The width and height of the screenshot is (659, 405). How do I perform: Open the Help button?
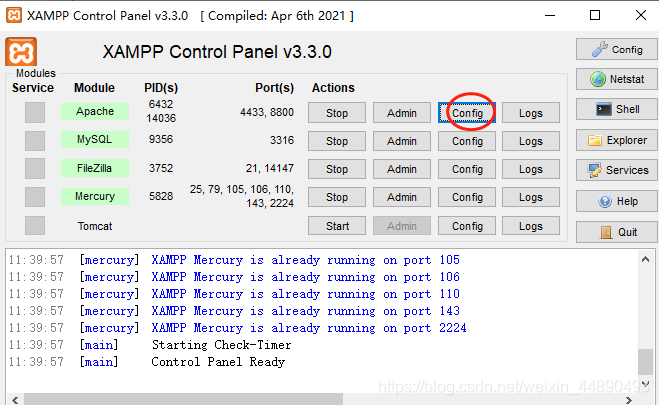click(617, 201)
